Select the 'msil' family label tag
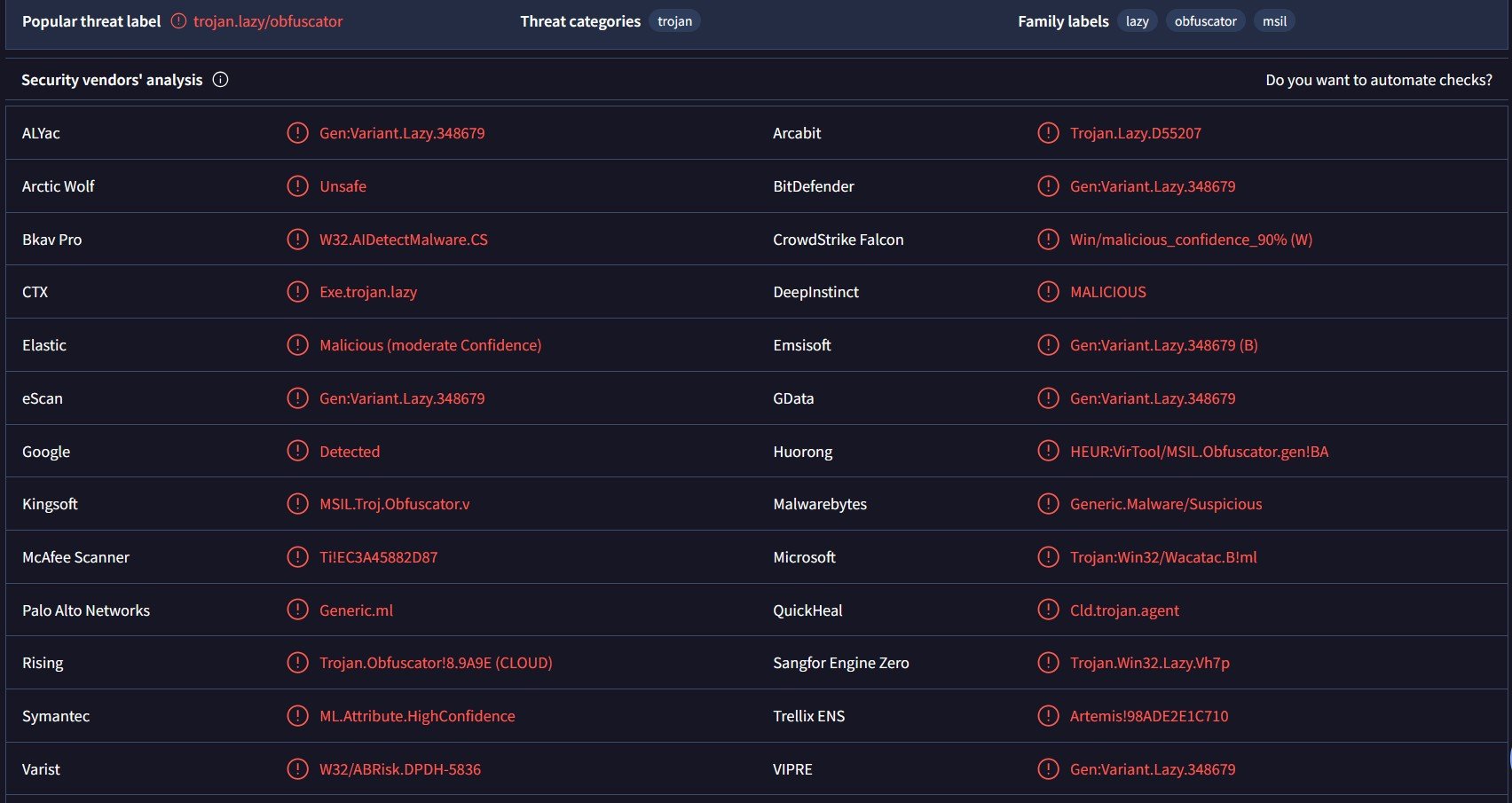Viewport: 1512px width, 803px height. pos(1274,21)
